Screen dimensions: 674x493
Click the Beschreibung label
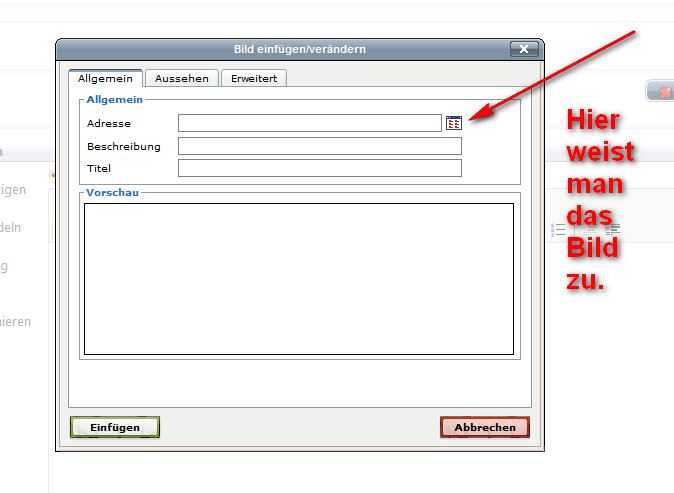point(121,146)
